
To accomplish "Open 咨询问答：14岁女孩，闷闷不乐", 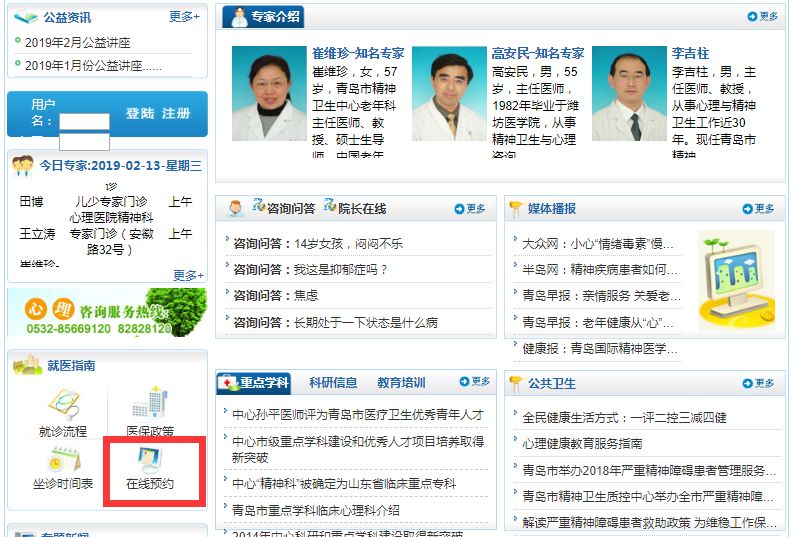I will click(318, 244).
